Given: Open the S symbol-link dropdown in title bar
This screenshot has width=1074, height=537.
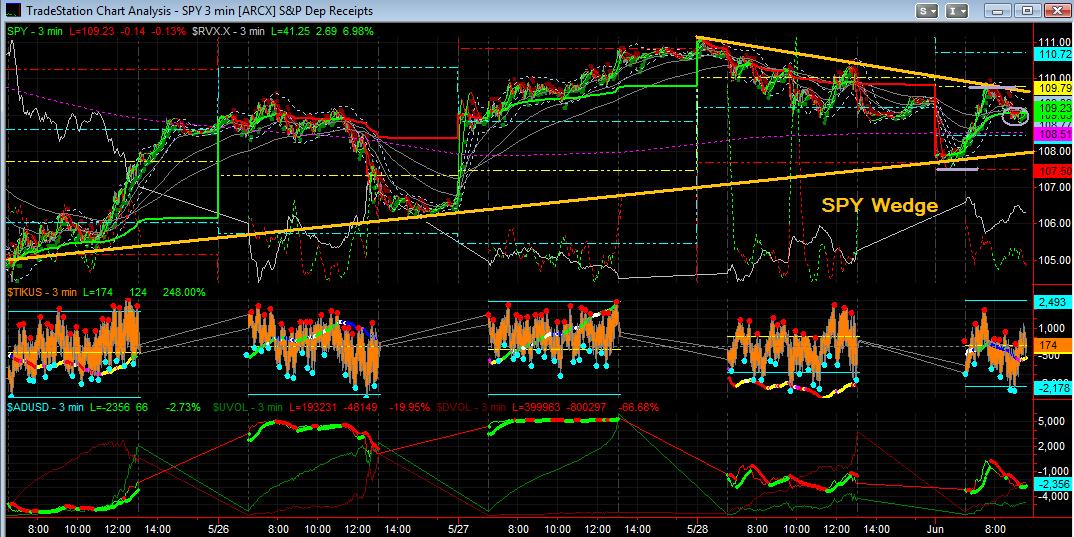Looking at the screenshot, I should point(928,10).
